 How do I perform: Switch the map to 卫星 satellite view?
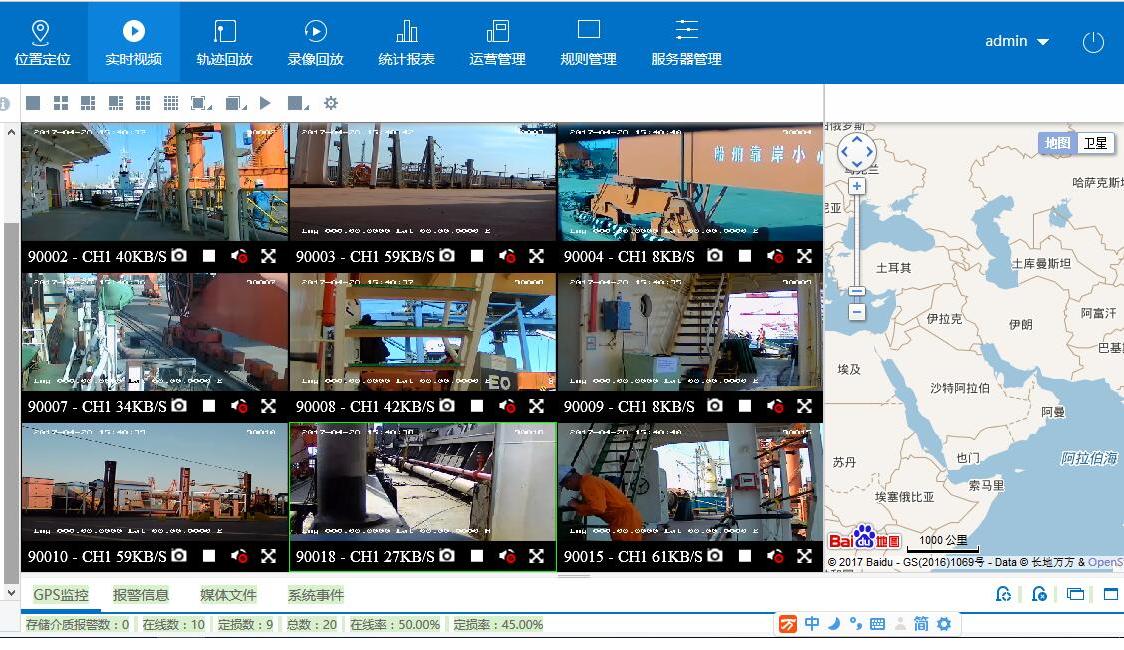pos(1094,143)
